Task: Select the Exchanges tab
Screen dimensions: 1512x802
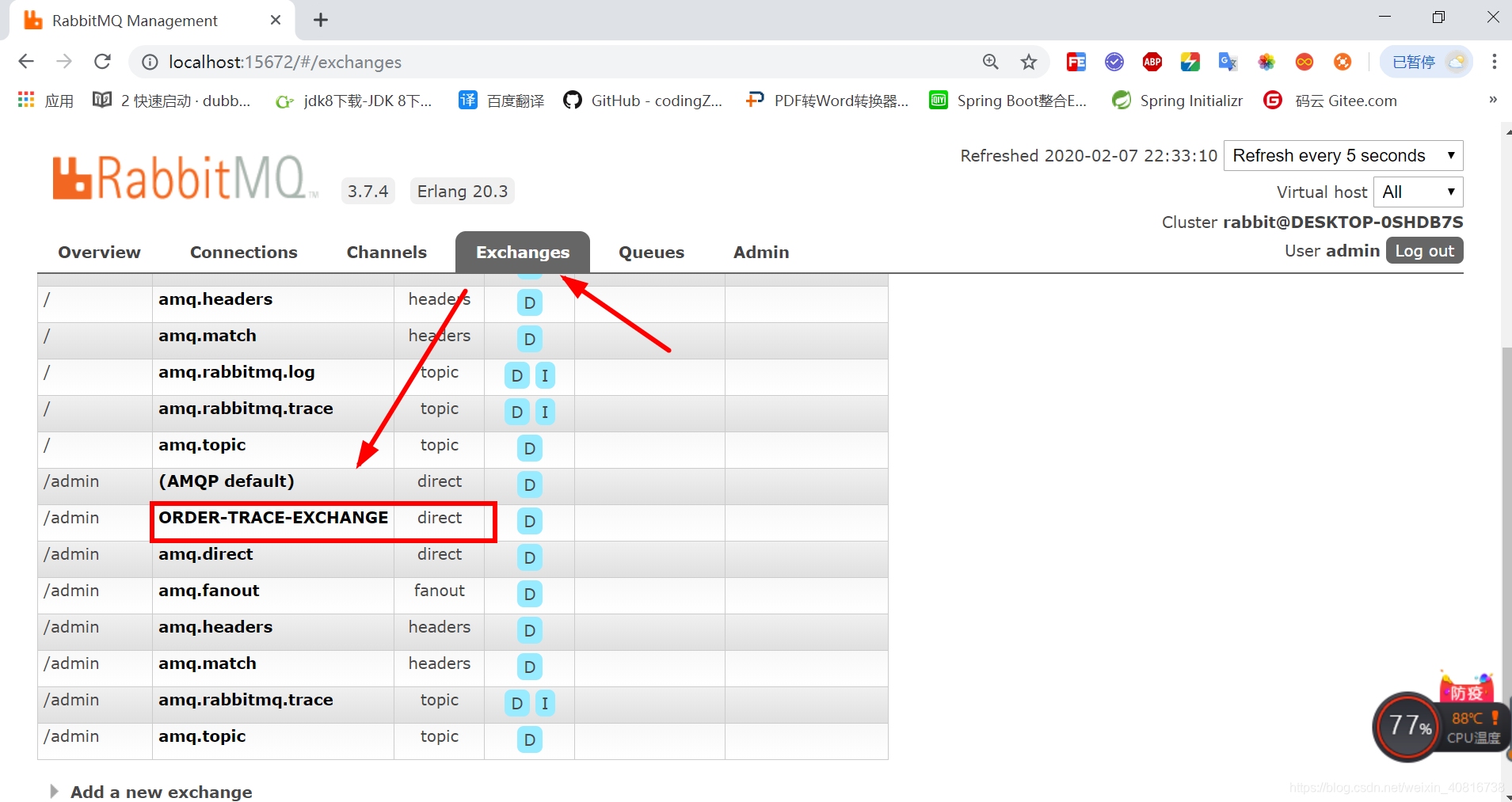Action: click(x=523, y=252)
